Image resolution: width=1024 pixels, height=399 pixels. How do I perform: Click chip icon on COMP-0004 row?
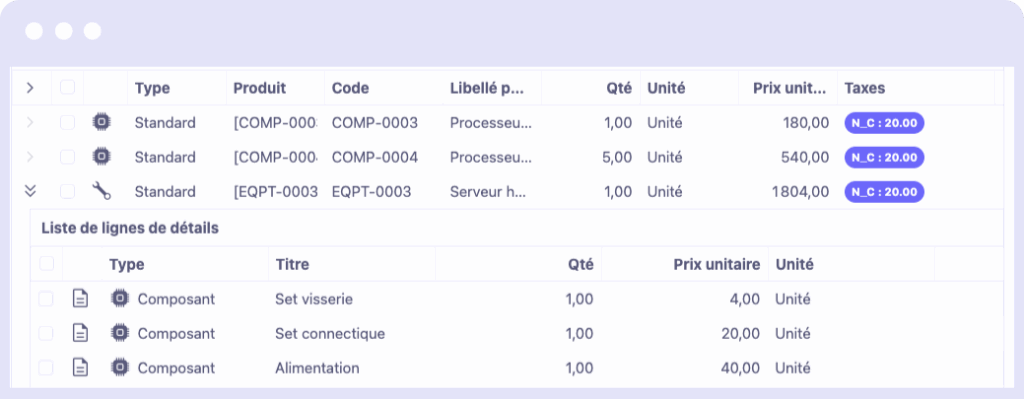coord(101,157)
